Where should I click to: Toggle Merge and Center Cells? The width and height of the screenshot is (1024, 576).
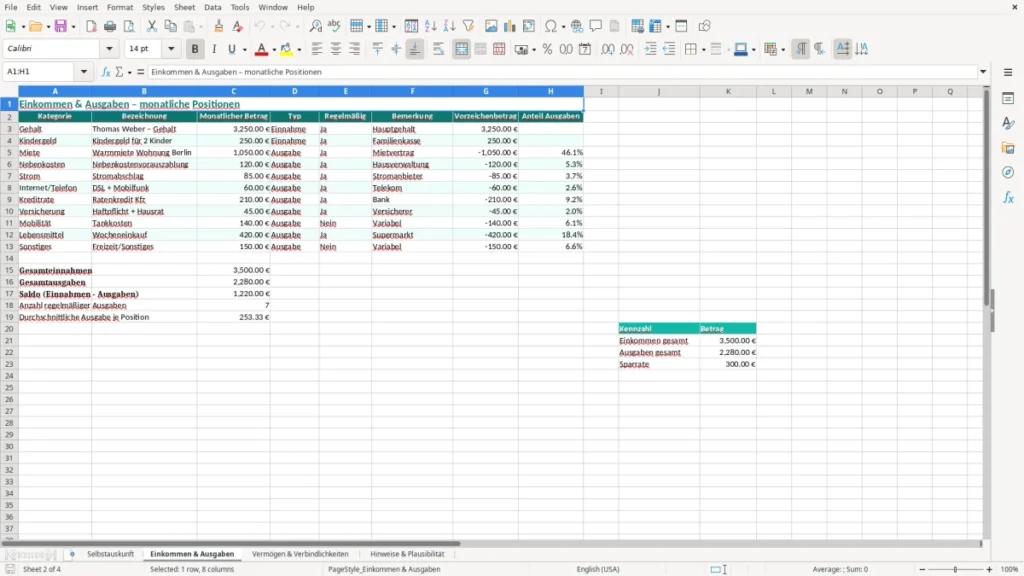tap(461, 49)
